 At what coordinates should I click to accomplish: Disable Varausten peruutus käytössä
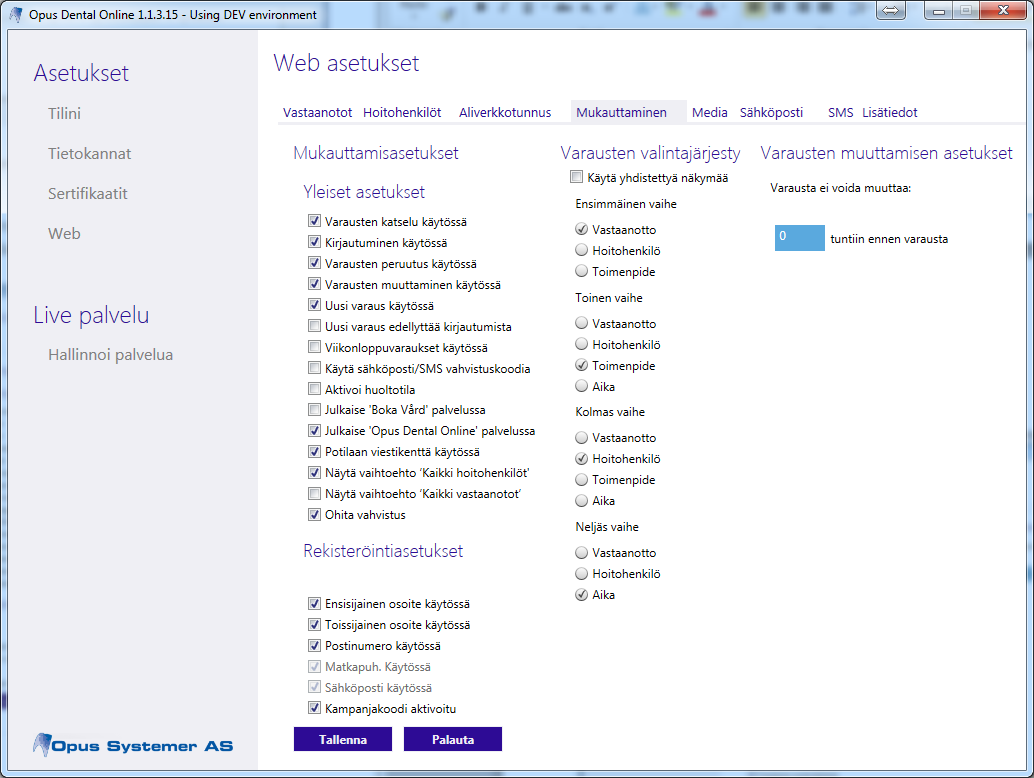tap(315, 263)
